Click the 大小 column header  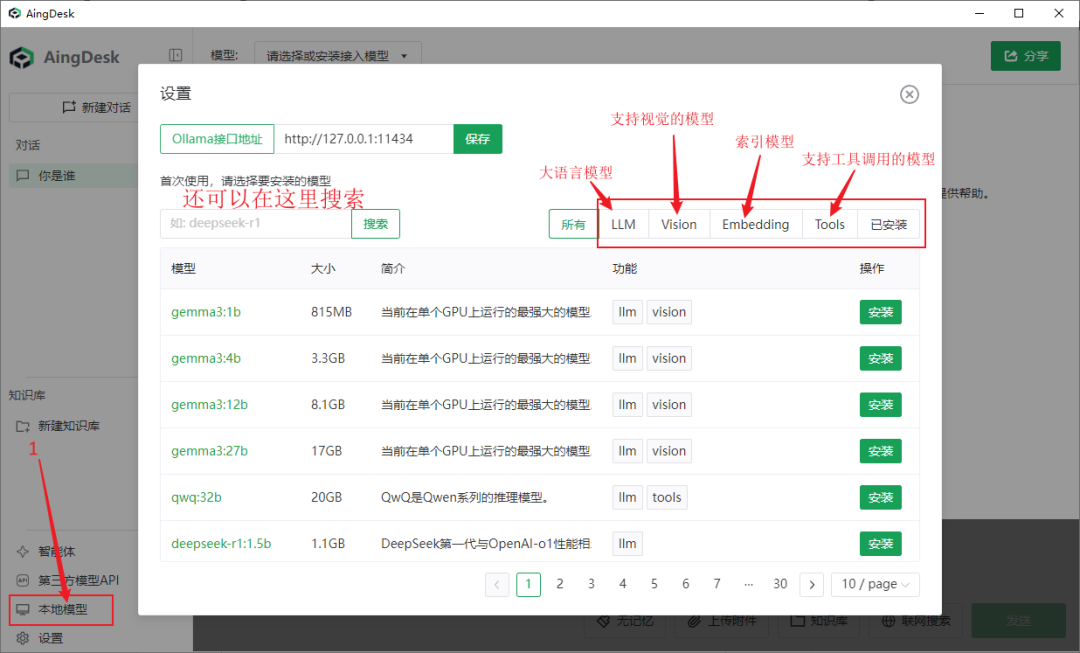coord(323,268)
